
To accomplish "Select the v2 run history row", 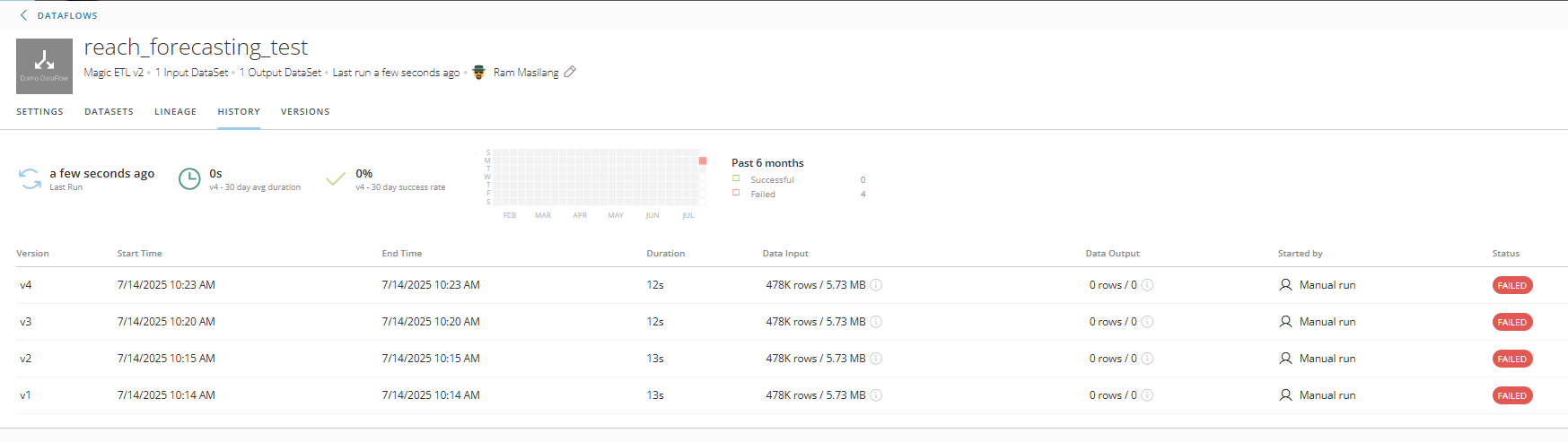I will coord(784,359).
